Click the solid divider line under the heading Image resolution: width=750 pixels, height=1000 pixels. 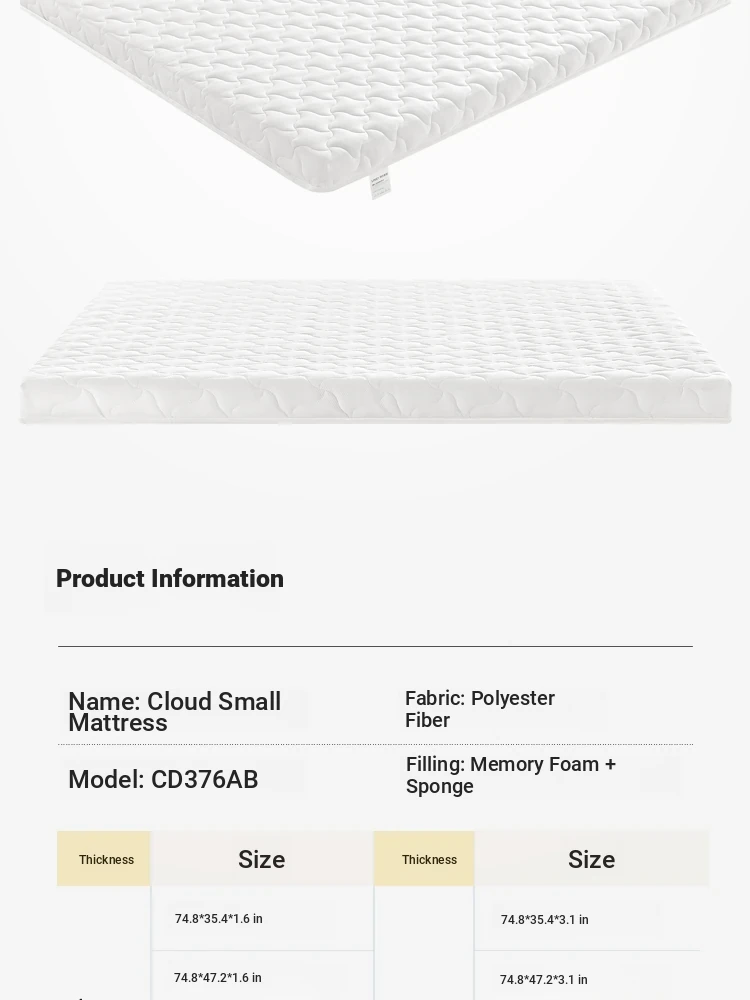375,646
